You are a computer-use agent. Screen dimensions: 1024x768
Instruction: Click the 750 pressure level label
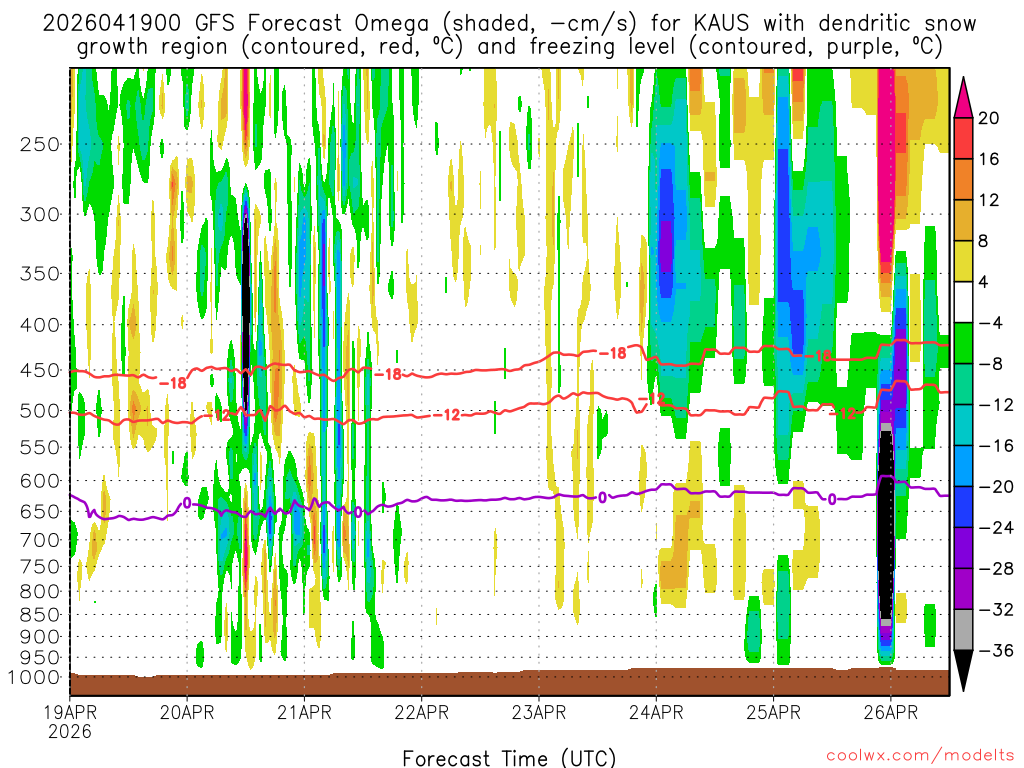coord(40,566)
